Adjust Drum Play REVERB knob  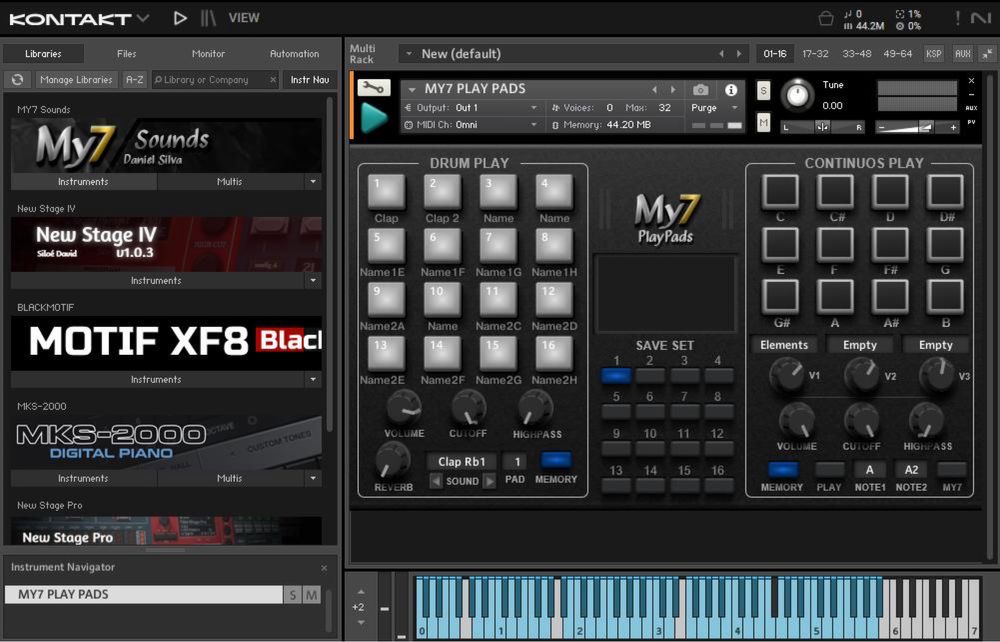(392, 460)
